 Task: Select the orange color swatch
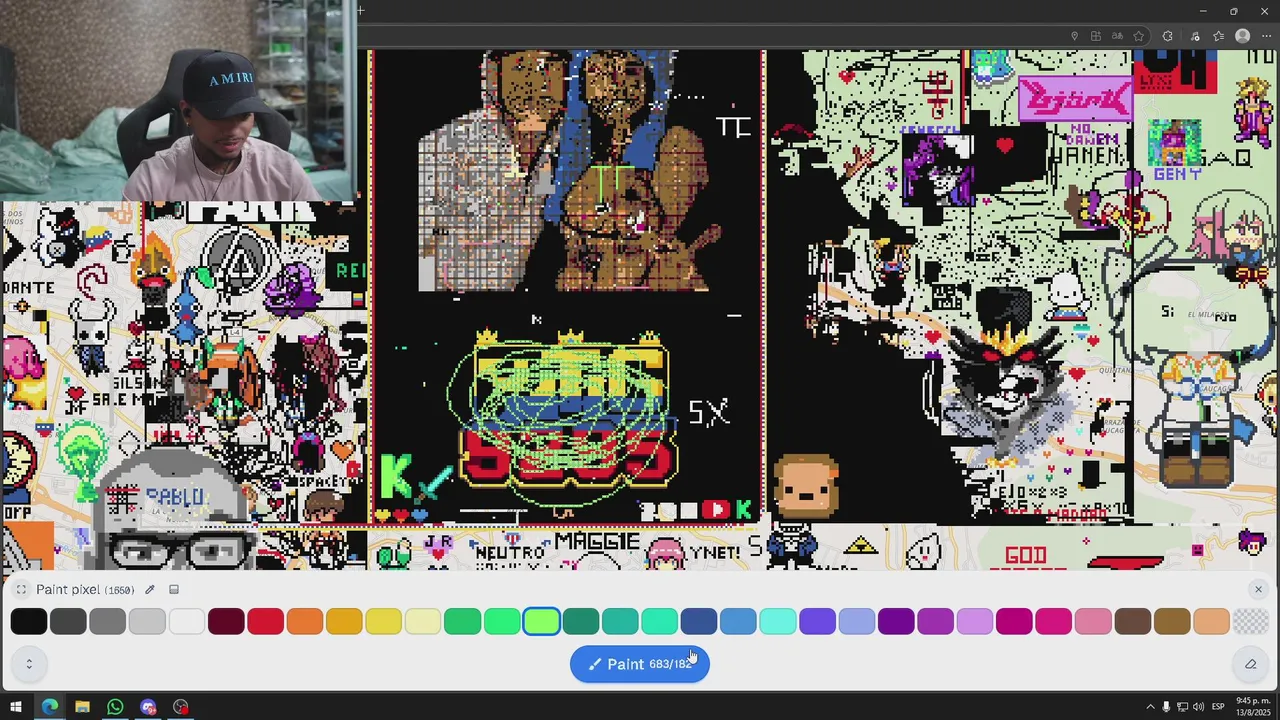[x=305, y=621]
